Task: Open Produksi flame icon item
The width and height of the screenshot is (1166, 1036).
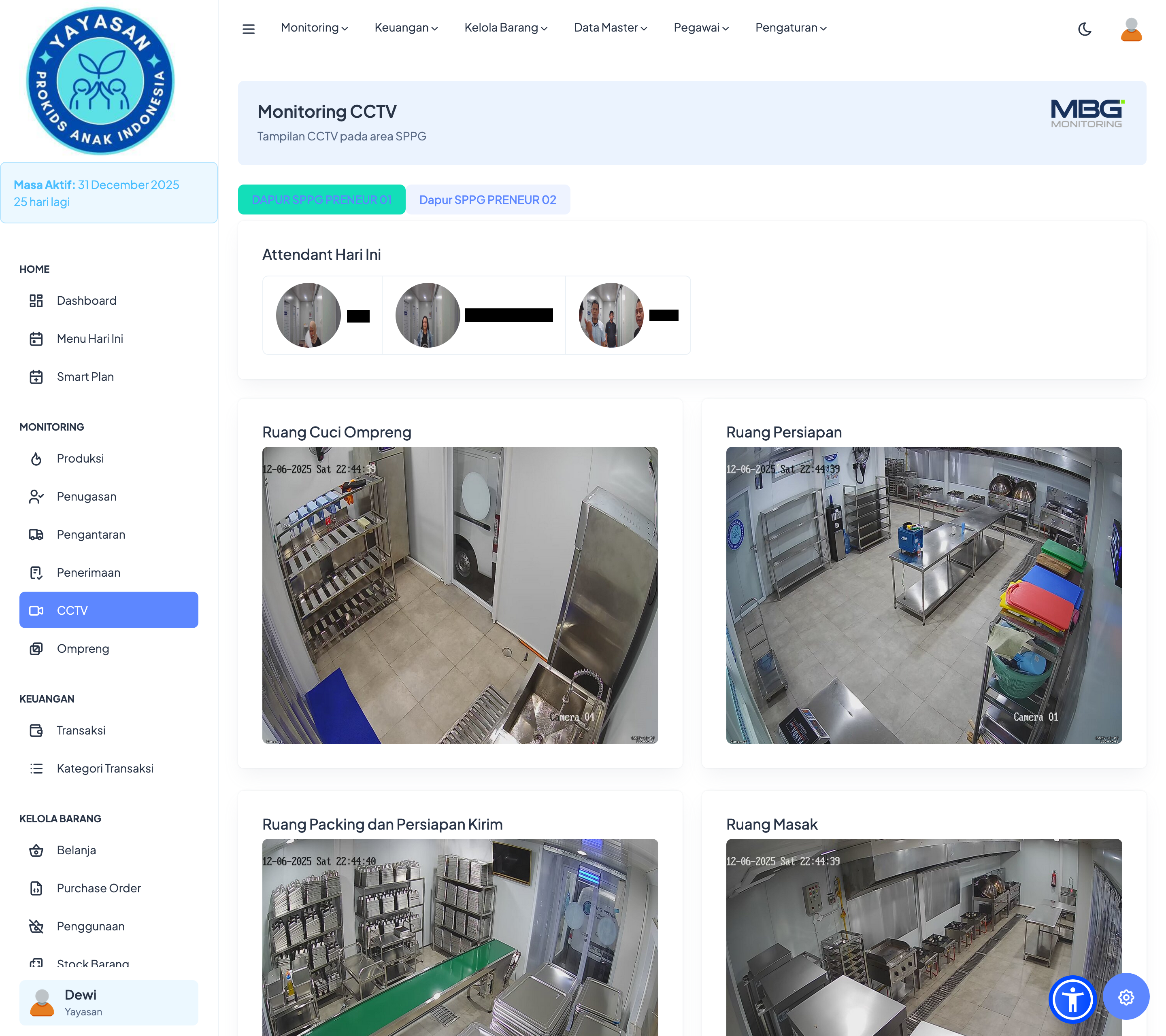Action: point(80,459)
